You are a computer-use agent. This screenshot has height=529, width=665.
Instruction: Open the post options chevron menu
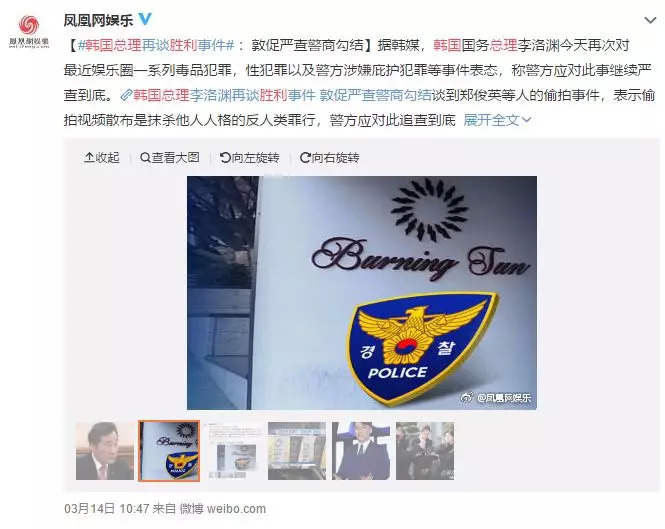tap(650, 20)
